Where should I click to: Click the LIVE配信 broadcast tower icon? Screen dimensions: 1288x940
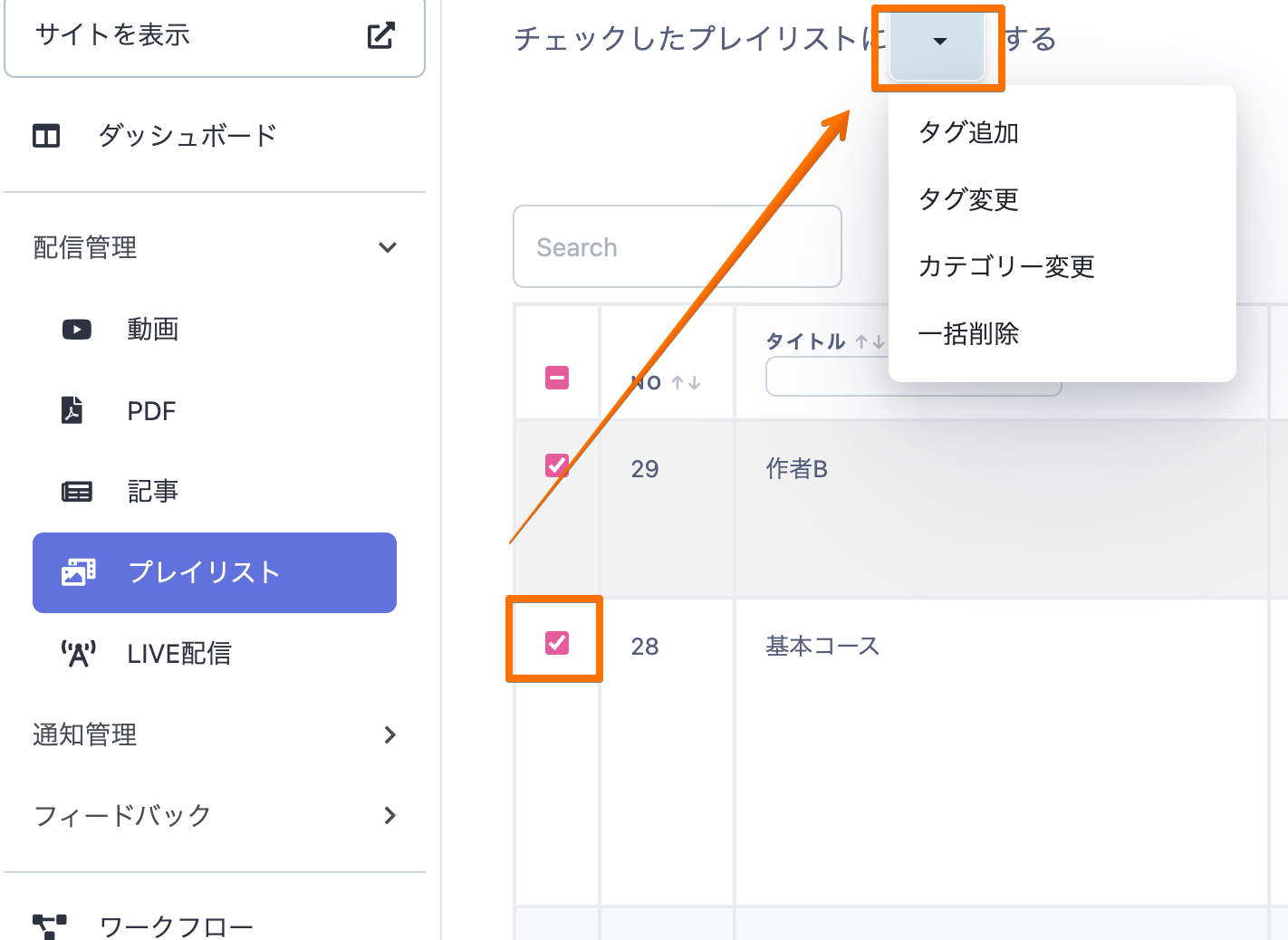[78, 653]
